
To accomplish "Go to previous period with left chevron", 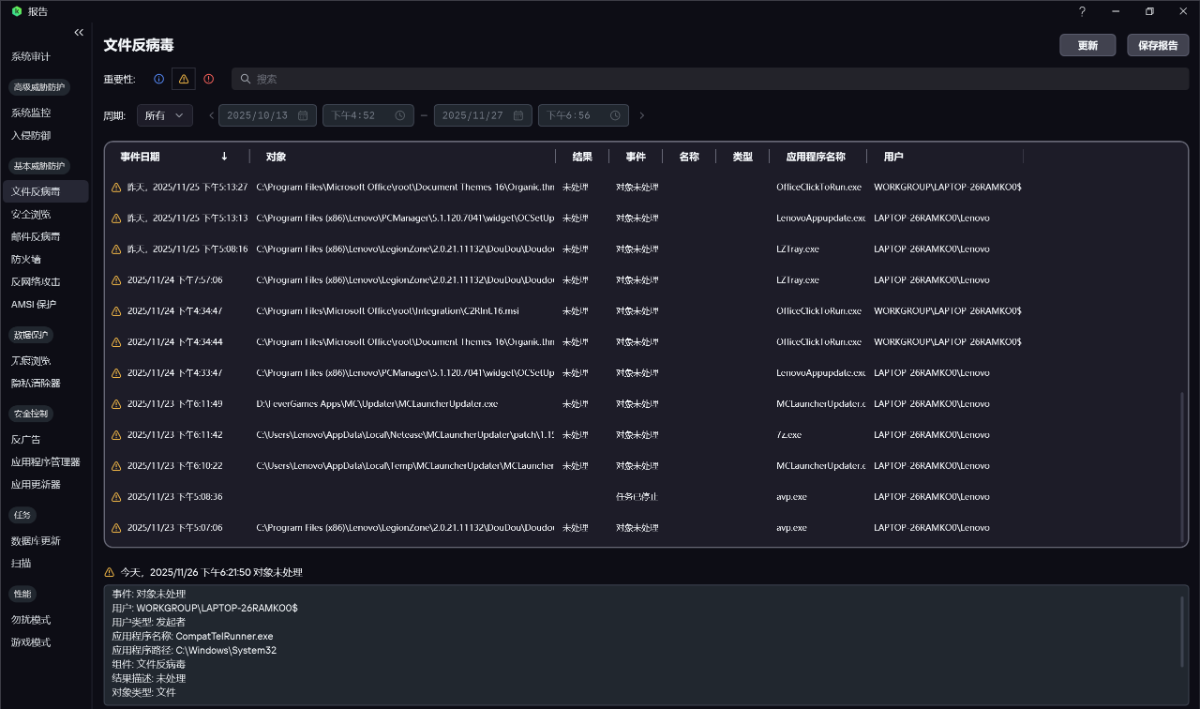I will click(211, 116).
